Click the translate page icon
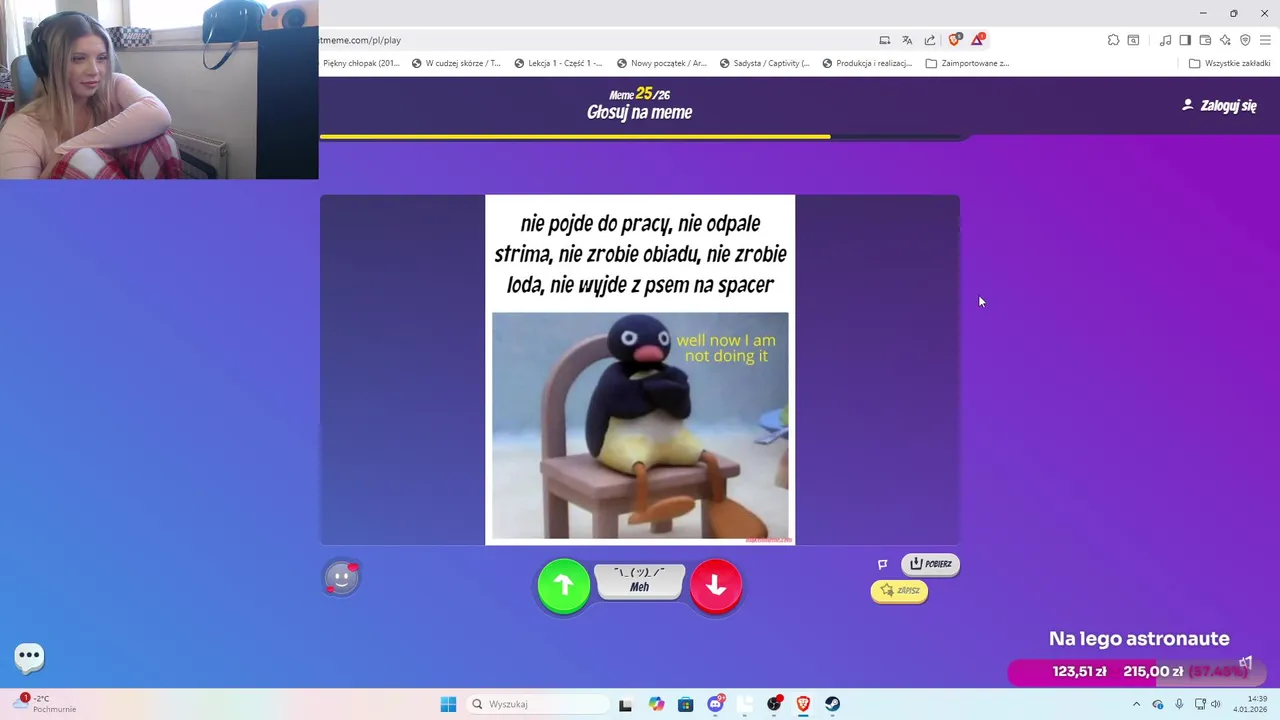The image size is (1280, 720). point(907,40)
